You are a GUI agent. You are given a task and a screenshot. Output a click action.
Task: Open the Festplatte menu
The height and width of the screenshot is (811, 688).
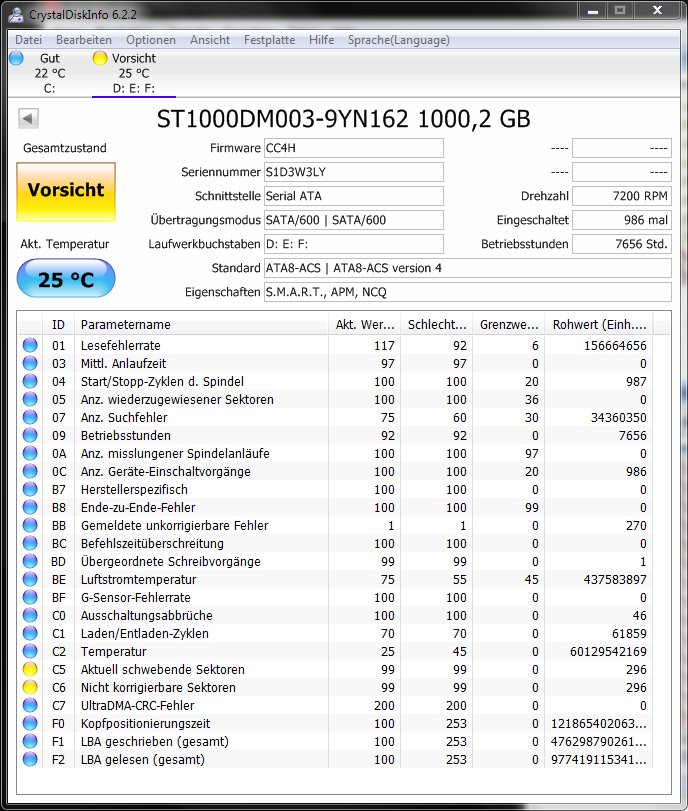point(270,40)
